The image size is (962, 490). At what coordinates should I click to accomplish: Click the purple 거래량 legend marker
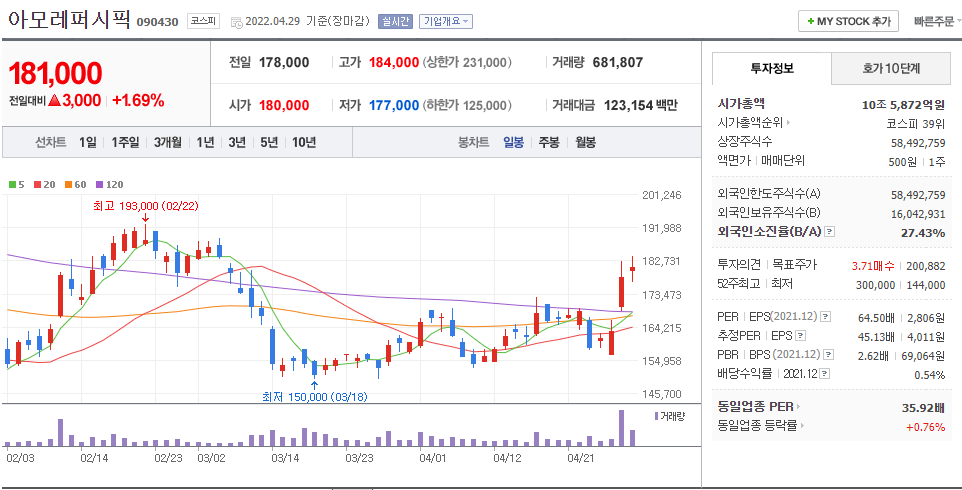coord(656,416)
